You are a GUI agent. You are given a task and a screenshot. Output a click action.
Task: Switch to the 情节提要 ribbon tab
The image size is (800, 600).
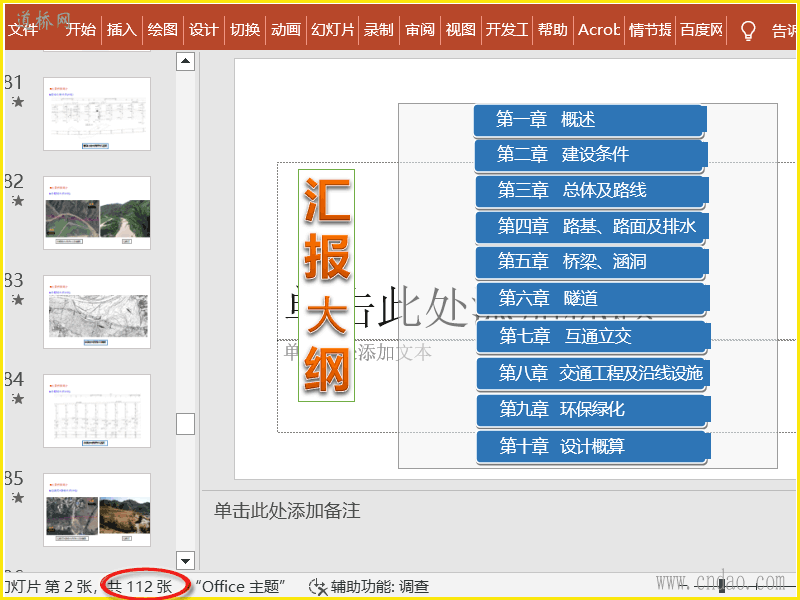click(x=650, y=30)
